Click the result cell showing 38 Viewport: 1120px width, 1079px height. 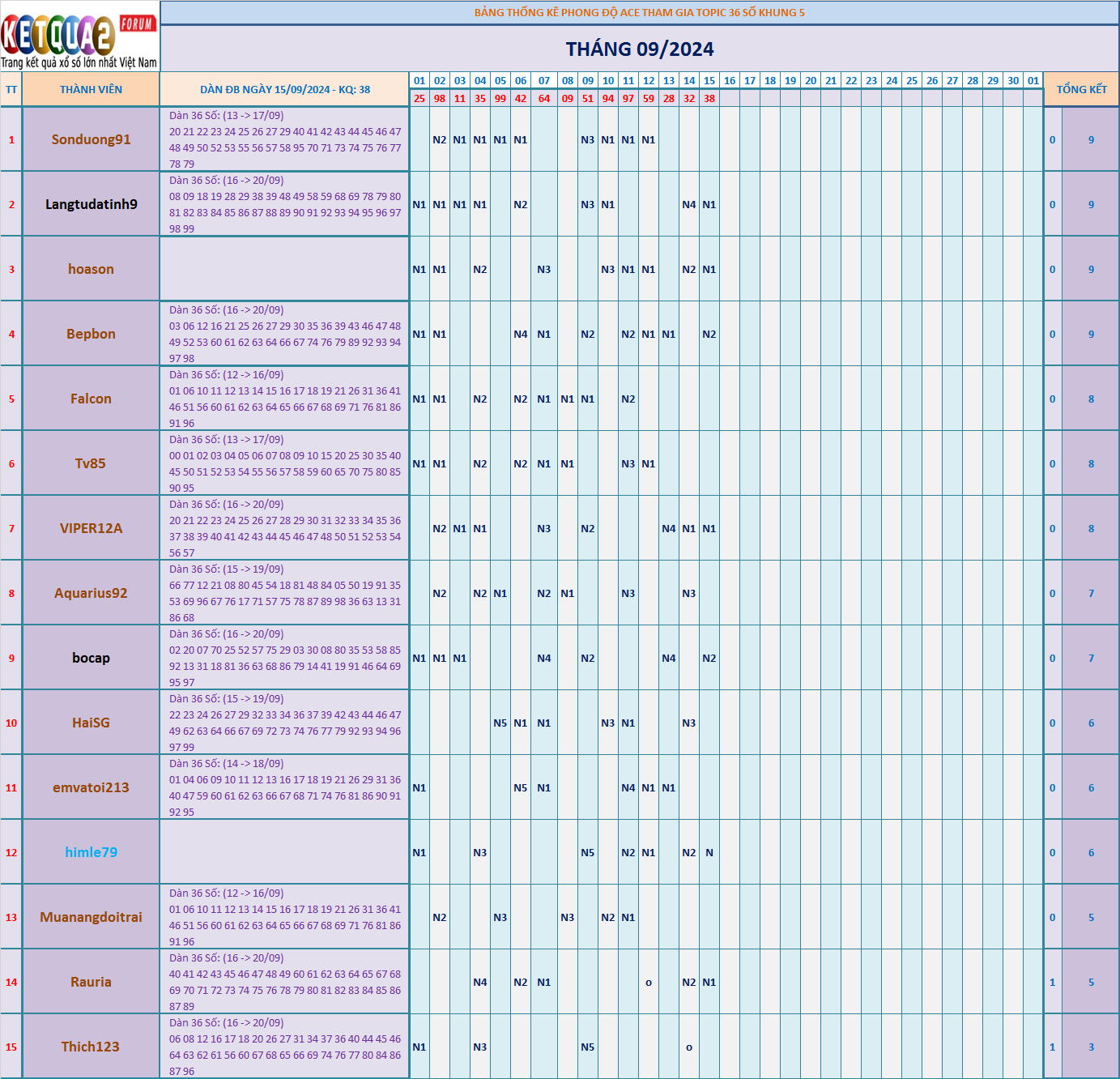[709, 99]
